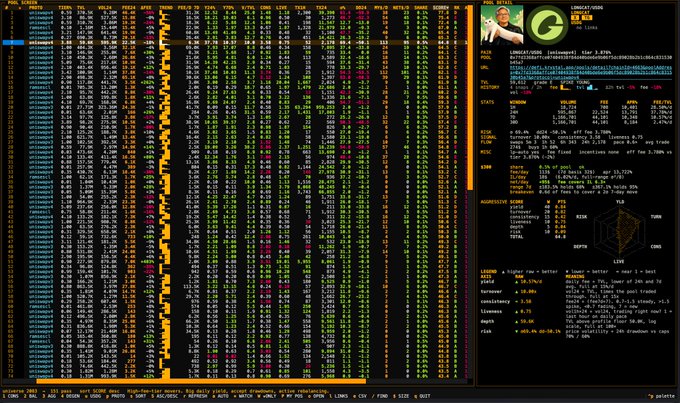Click the PROTO column header
The image size is (680, 403).
(x=36, y=8)
